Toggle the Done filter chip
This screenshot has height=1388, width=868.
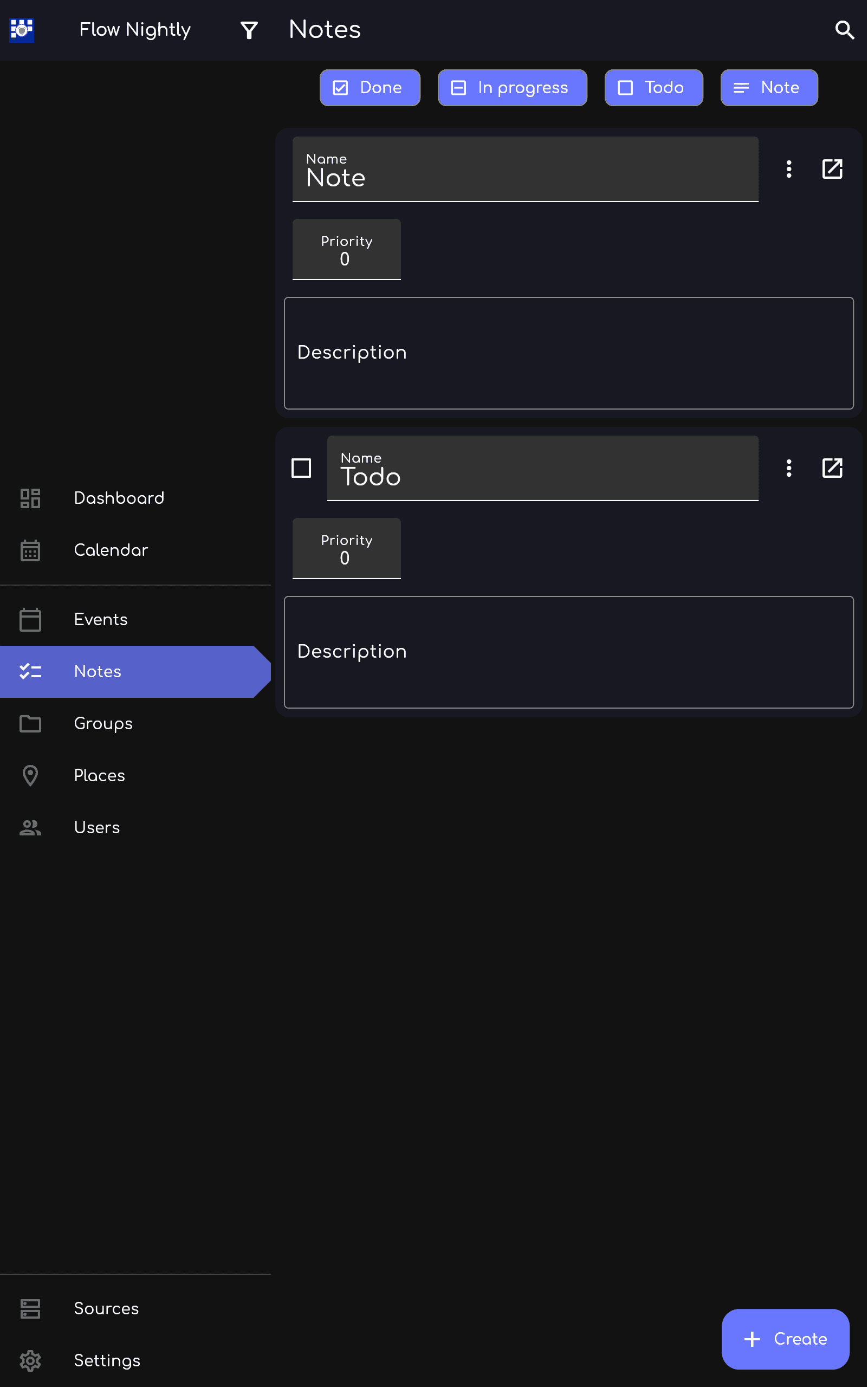370,88
